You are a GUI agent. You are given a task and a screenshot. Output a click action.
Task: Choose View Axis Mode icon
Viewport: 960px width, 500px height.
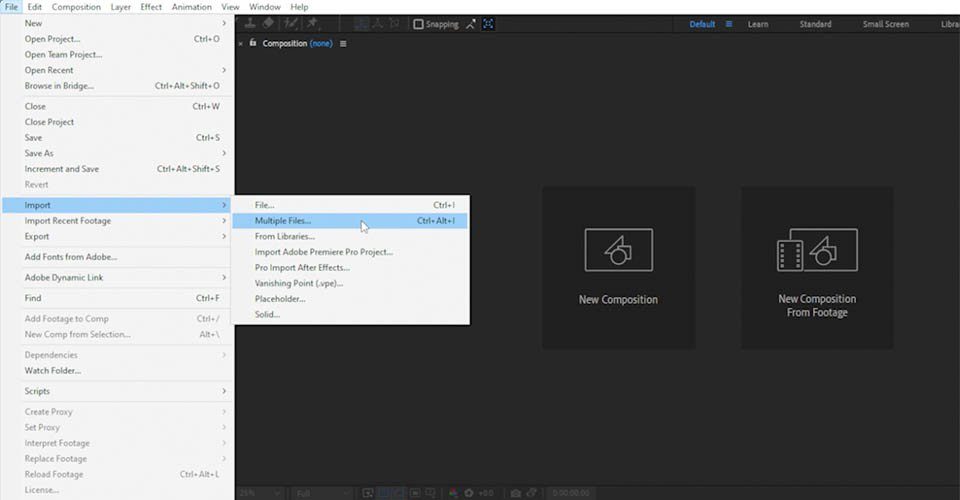[394, 23]
